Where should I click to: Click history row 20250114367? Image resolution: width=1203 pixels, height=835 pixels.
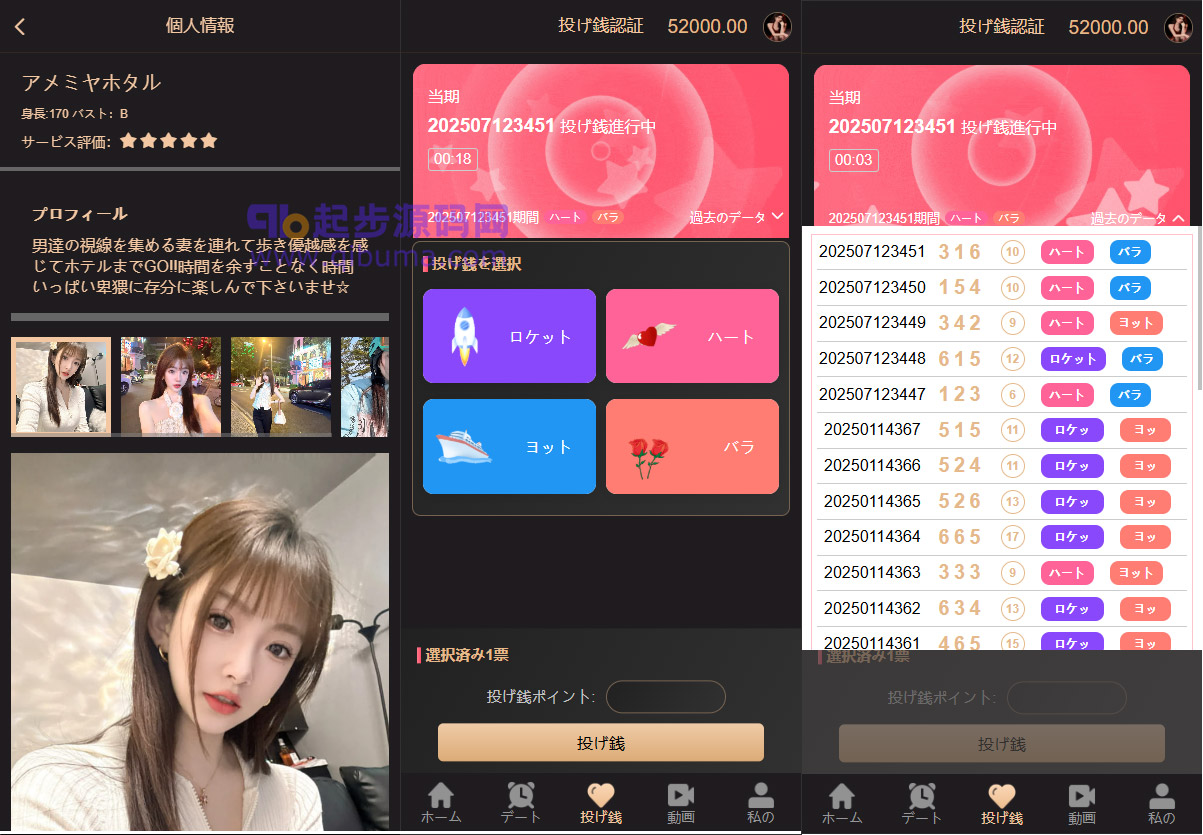tap(1002, 430)
